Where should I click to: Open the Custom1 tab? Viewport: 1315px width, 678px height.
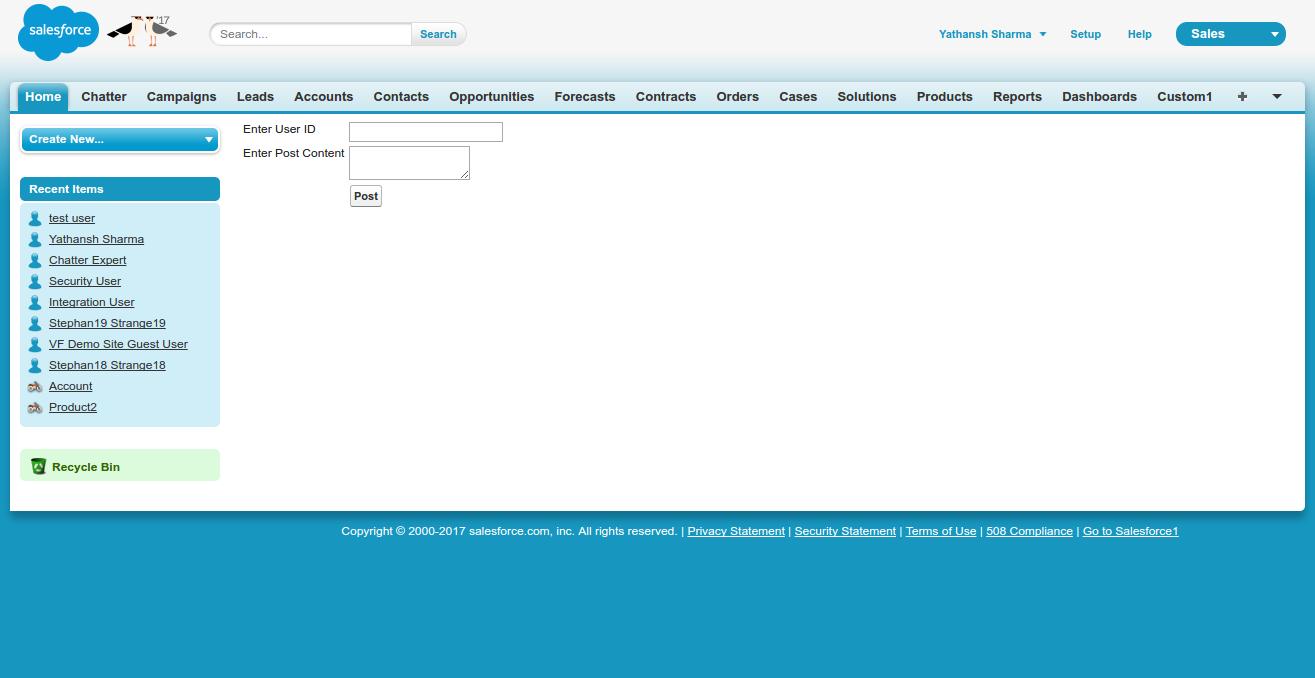(1184, 96)
